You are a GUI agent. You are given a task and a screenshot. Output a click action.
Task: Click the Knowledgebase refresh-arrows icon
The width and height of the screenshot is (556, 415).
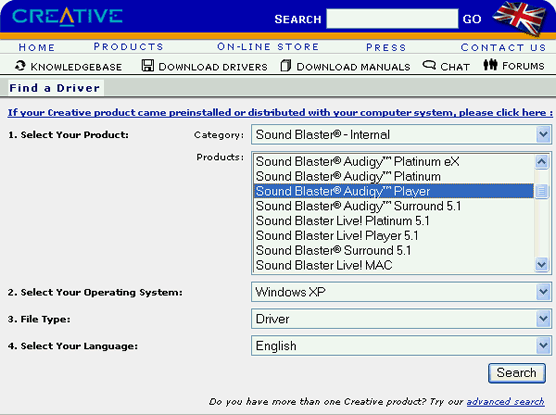tap(20, 66)
